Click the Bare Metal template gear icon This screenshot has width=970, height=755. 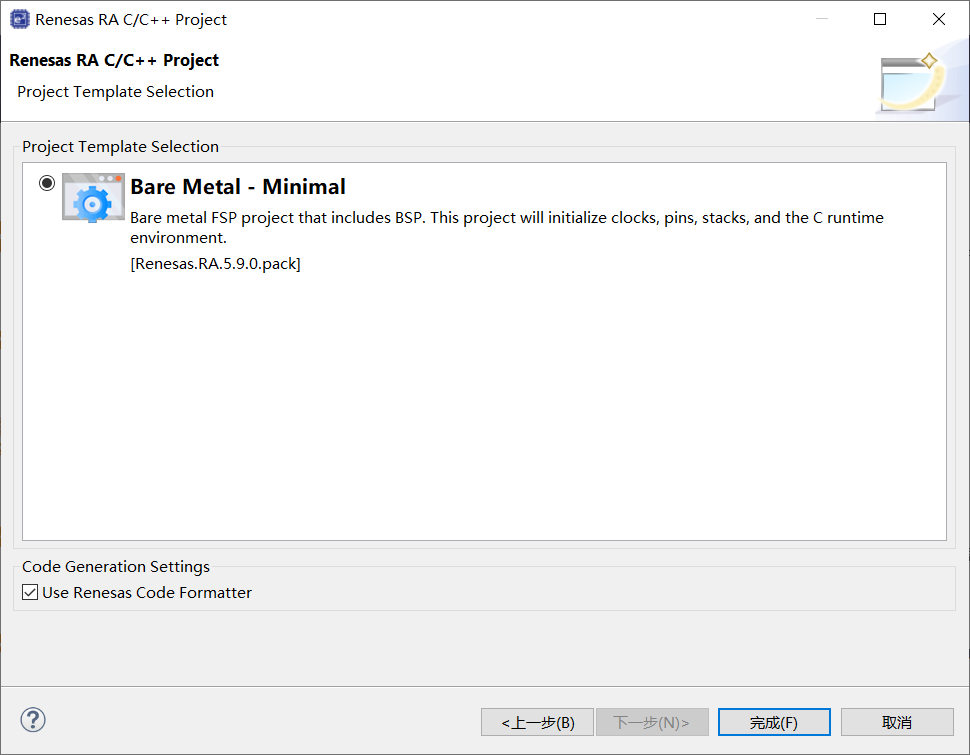click(93, 197)
